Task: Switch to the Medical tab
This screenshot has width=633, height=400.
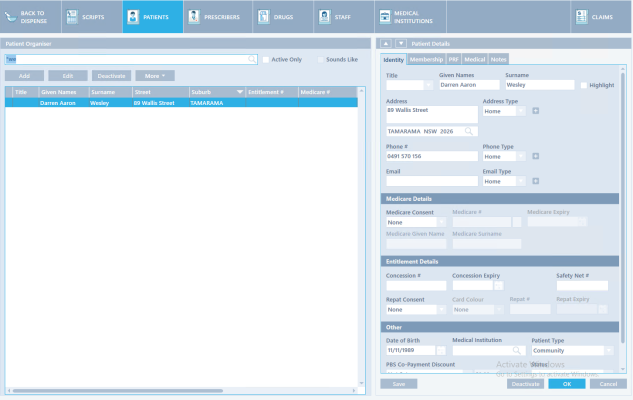Action: (x=475, y=59)
